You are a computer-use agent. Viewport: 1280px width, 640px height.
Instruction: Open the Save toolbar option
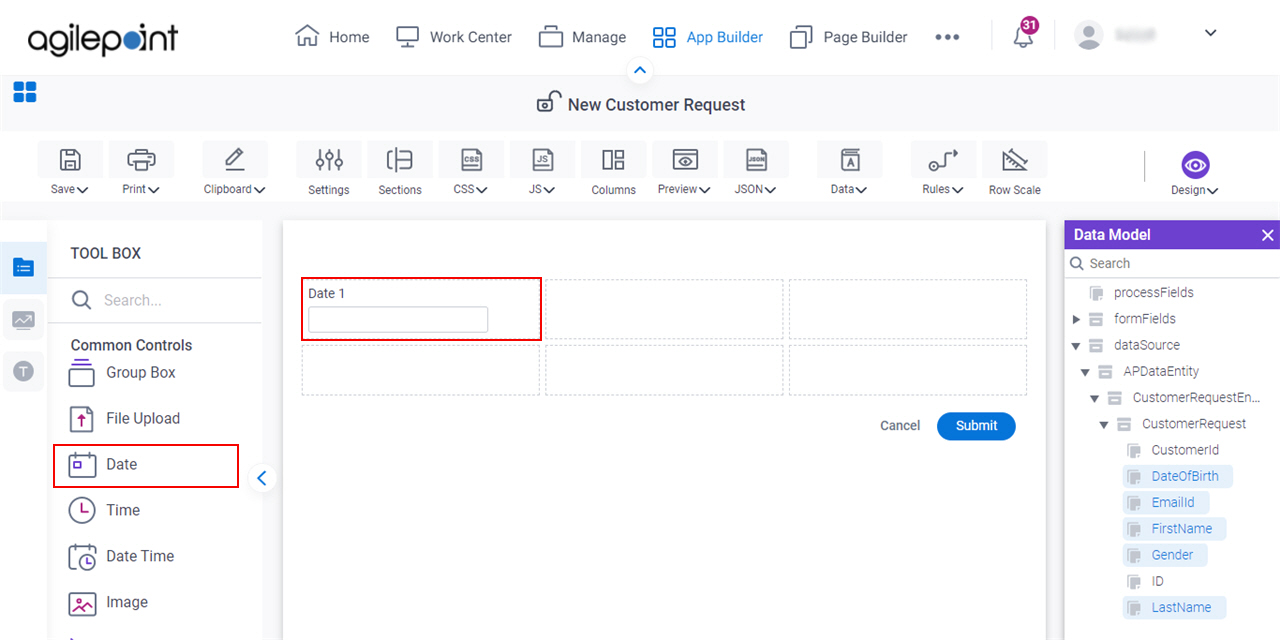pyautogui.click(x=69, y=169)
